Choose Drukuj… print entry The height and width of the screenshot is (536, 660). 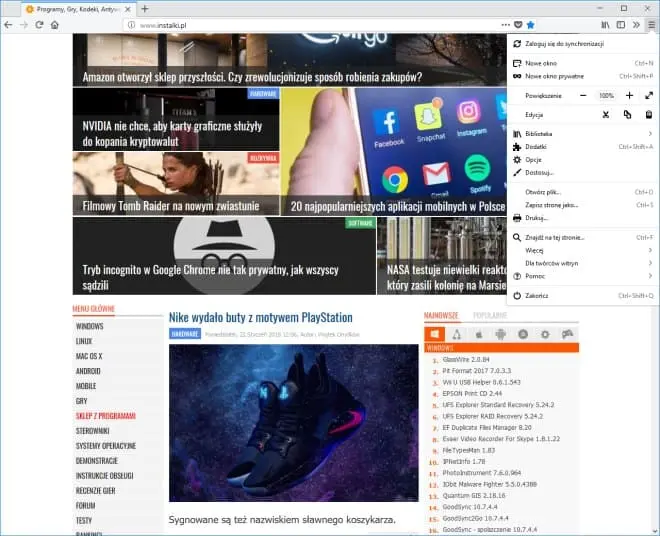pos(583,218)
